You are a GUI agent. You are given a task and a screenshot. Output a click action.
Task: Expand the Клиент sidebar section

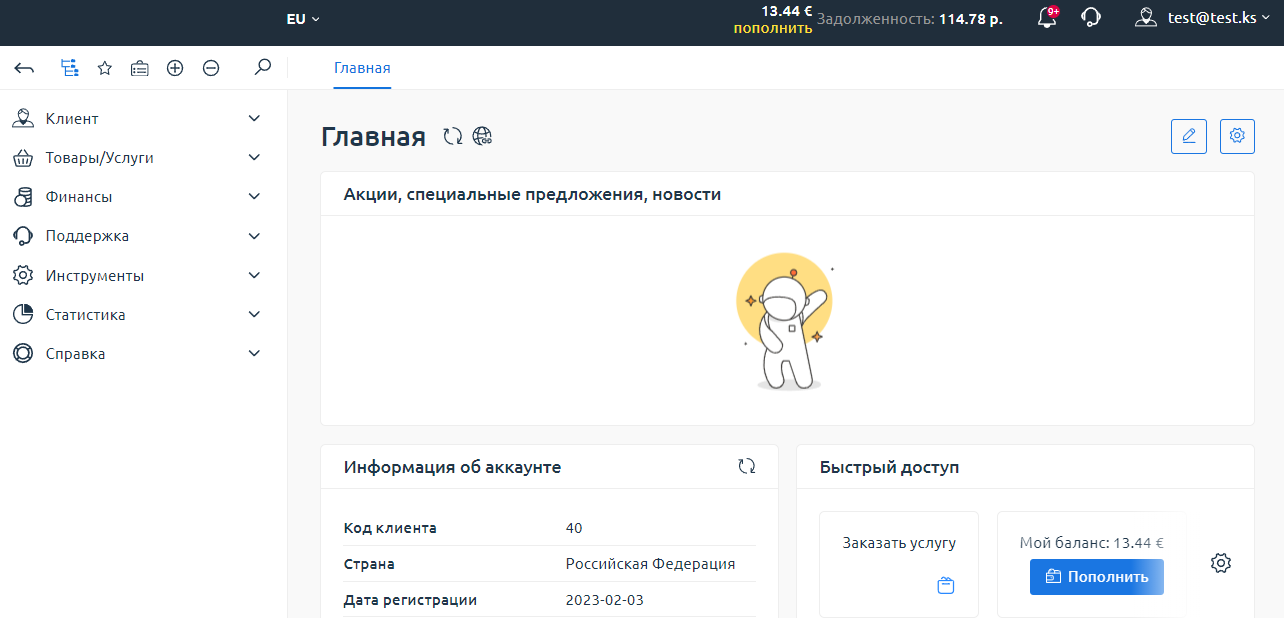136,119
